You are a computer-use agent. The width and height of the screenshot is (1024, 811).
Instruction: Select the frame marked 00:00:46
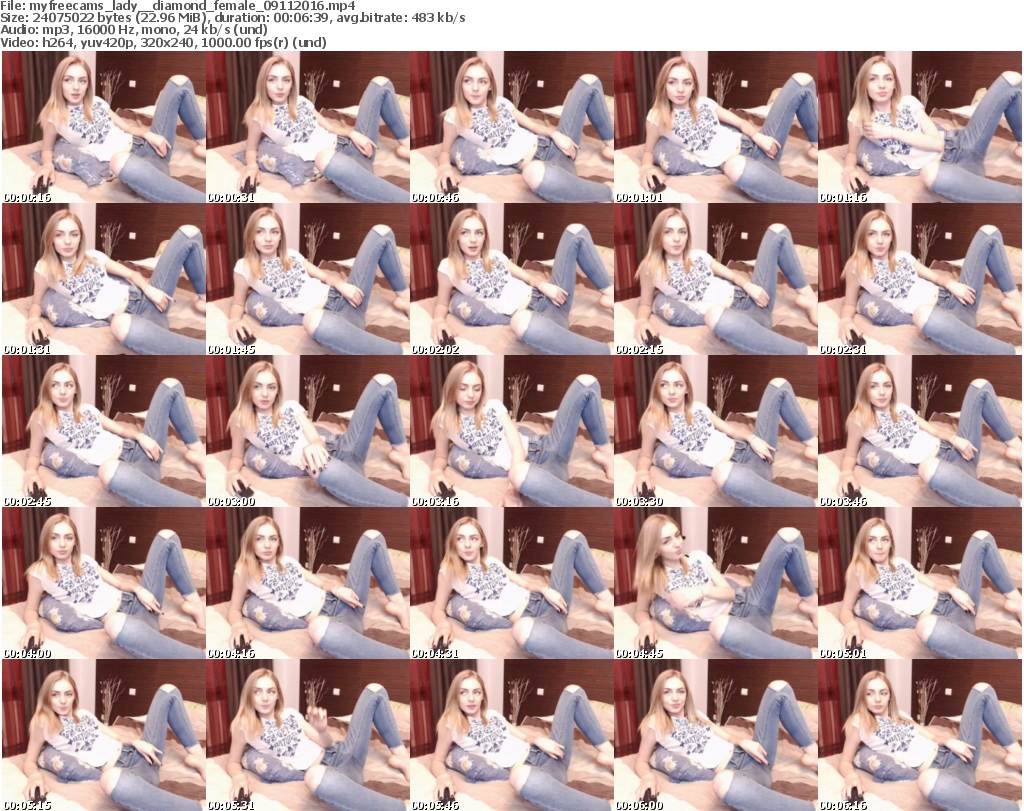point(511,128)
